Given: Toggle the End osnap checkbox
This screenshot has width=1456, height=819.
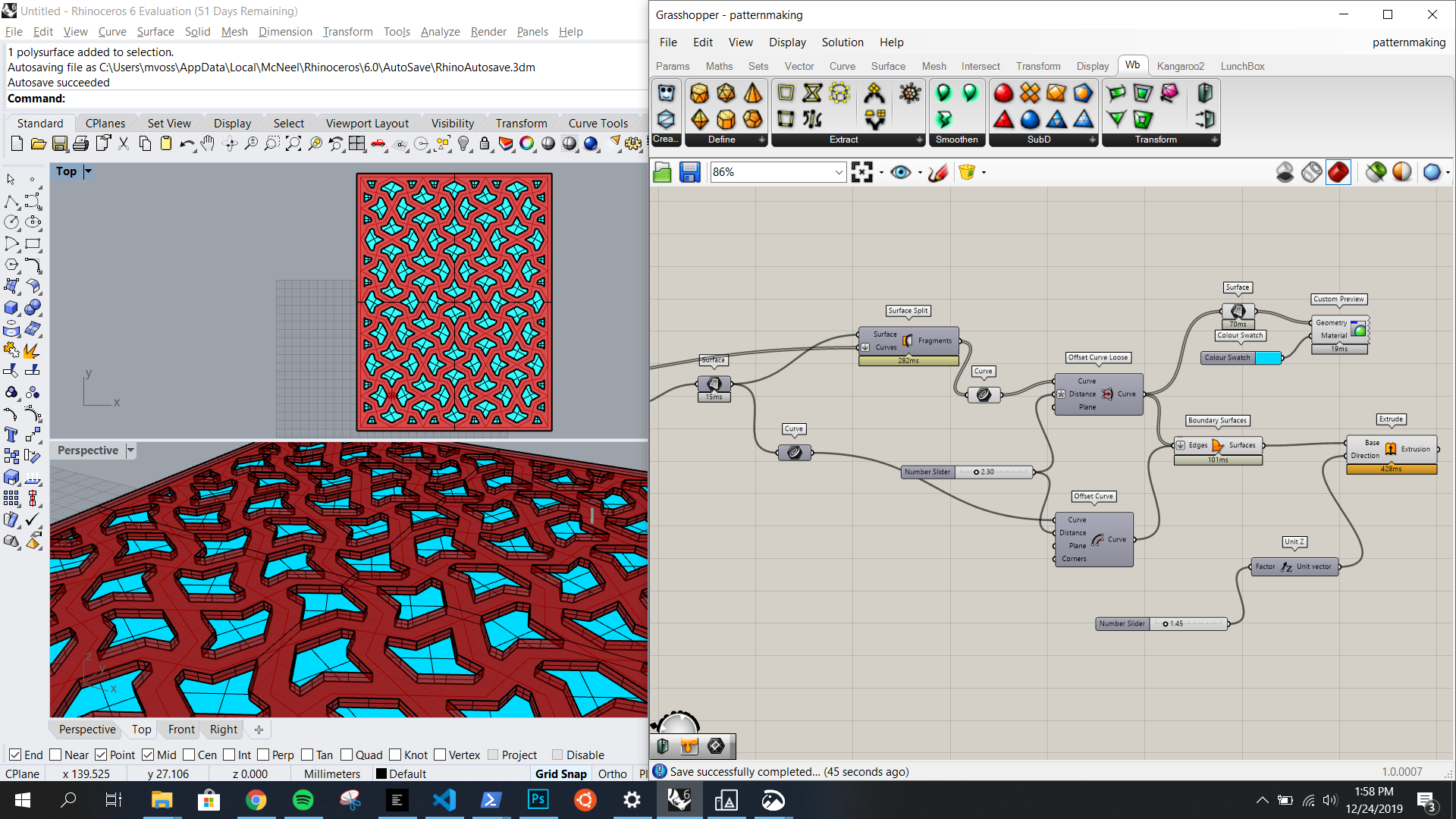Looking at the screenshot, I should [17, 754].
